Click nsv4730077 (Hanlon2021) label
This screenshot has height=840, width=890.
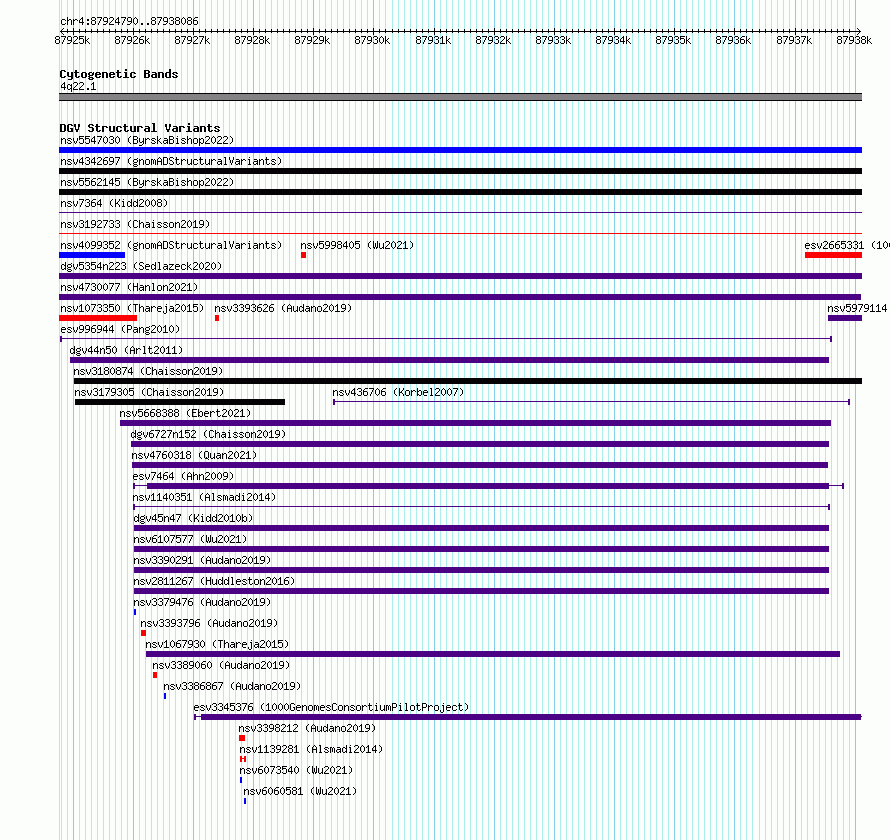(x=129, y=287)
